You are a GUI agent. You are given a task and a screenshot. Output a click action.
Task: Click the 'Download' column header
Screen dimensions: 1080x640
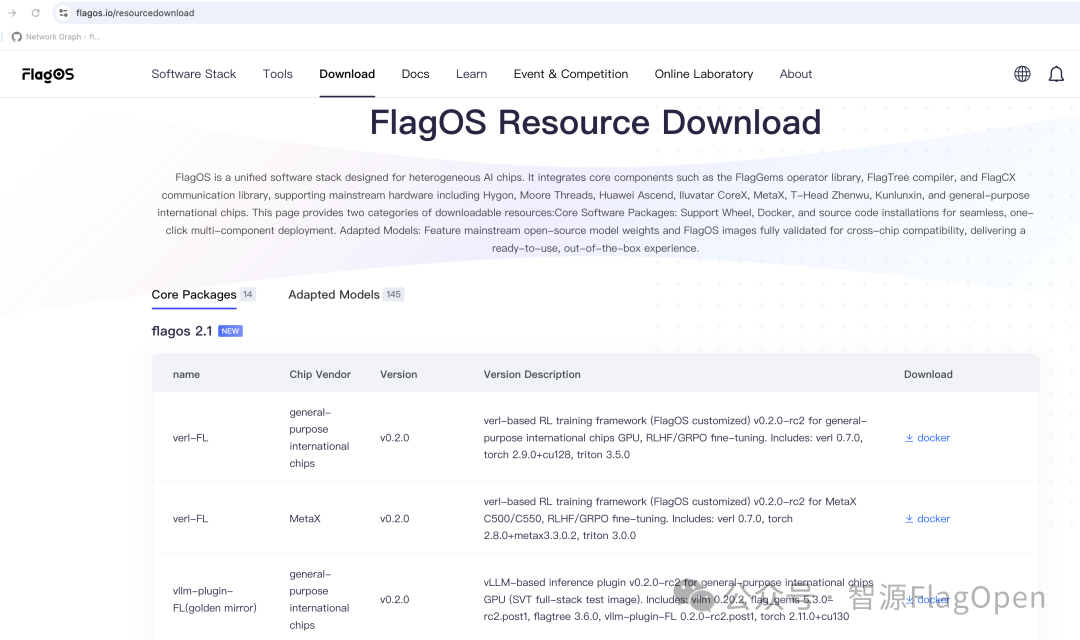(x=928, y=374)
